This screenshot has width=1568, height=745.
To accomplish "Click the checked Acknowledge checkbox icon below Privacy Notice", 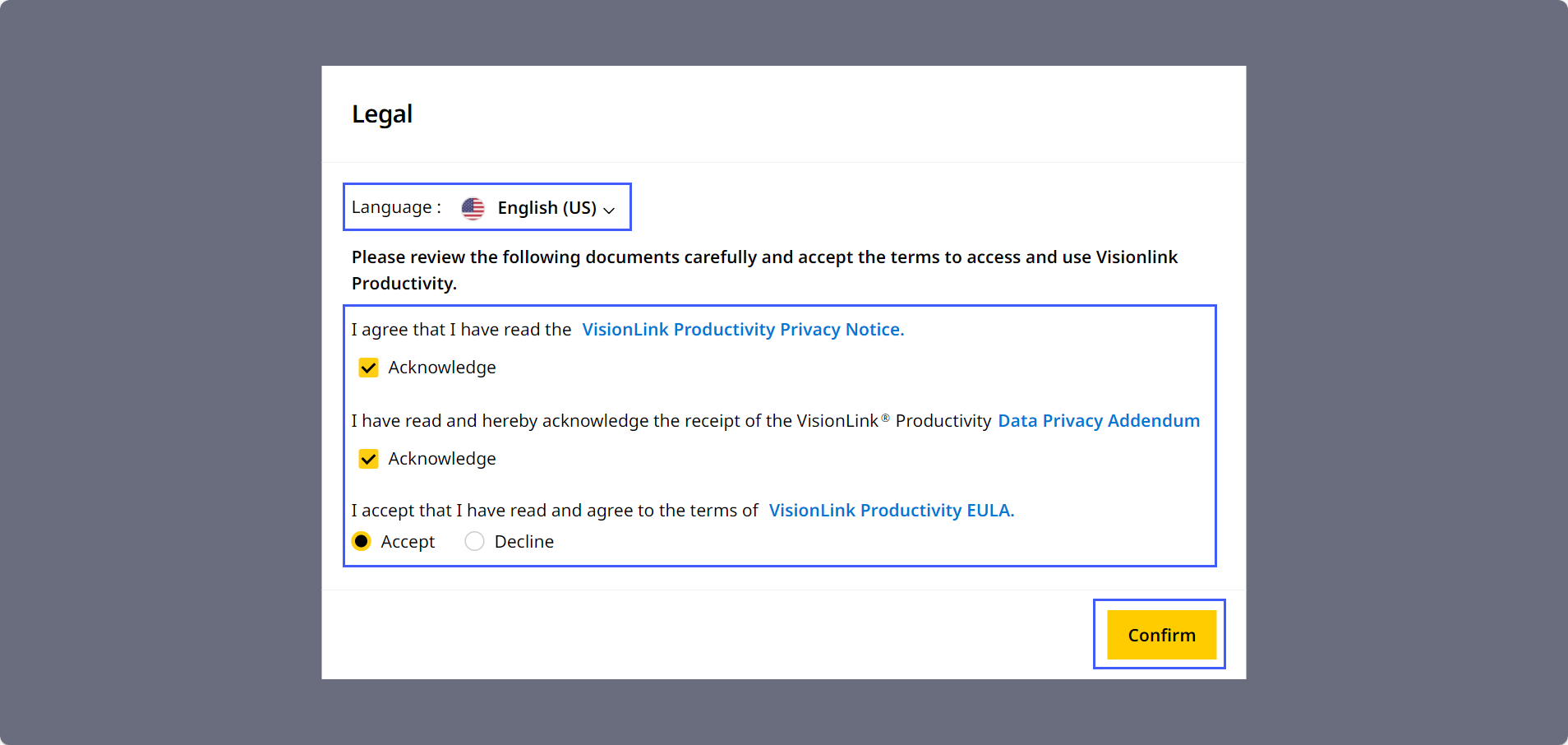I will click(x=368, y=368).
